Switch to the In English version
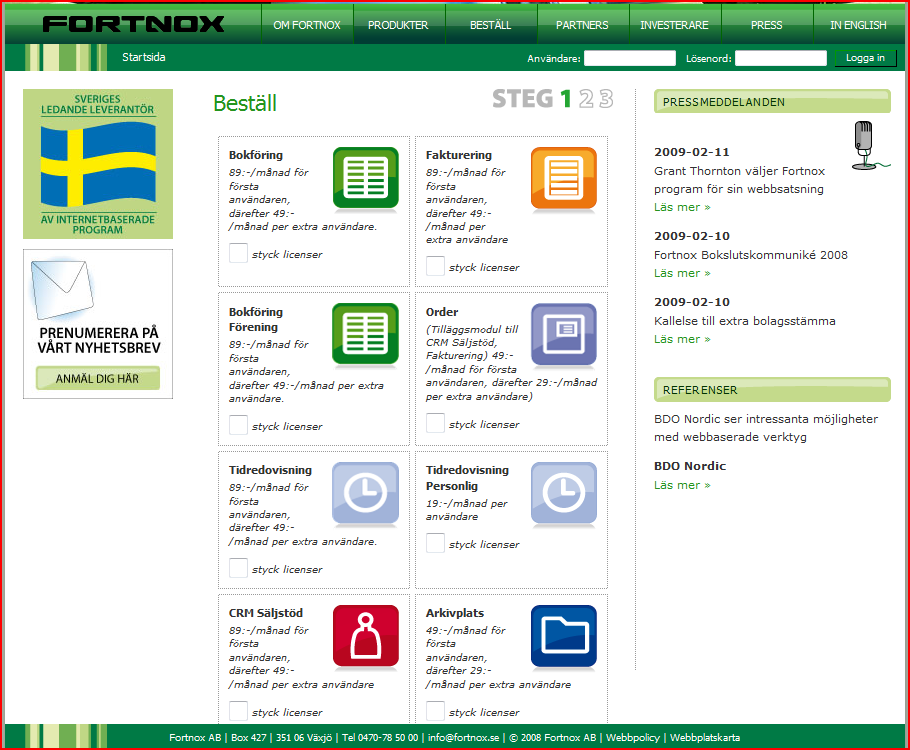Viewport: 910px width, 750px height. 858,25
